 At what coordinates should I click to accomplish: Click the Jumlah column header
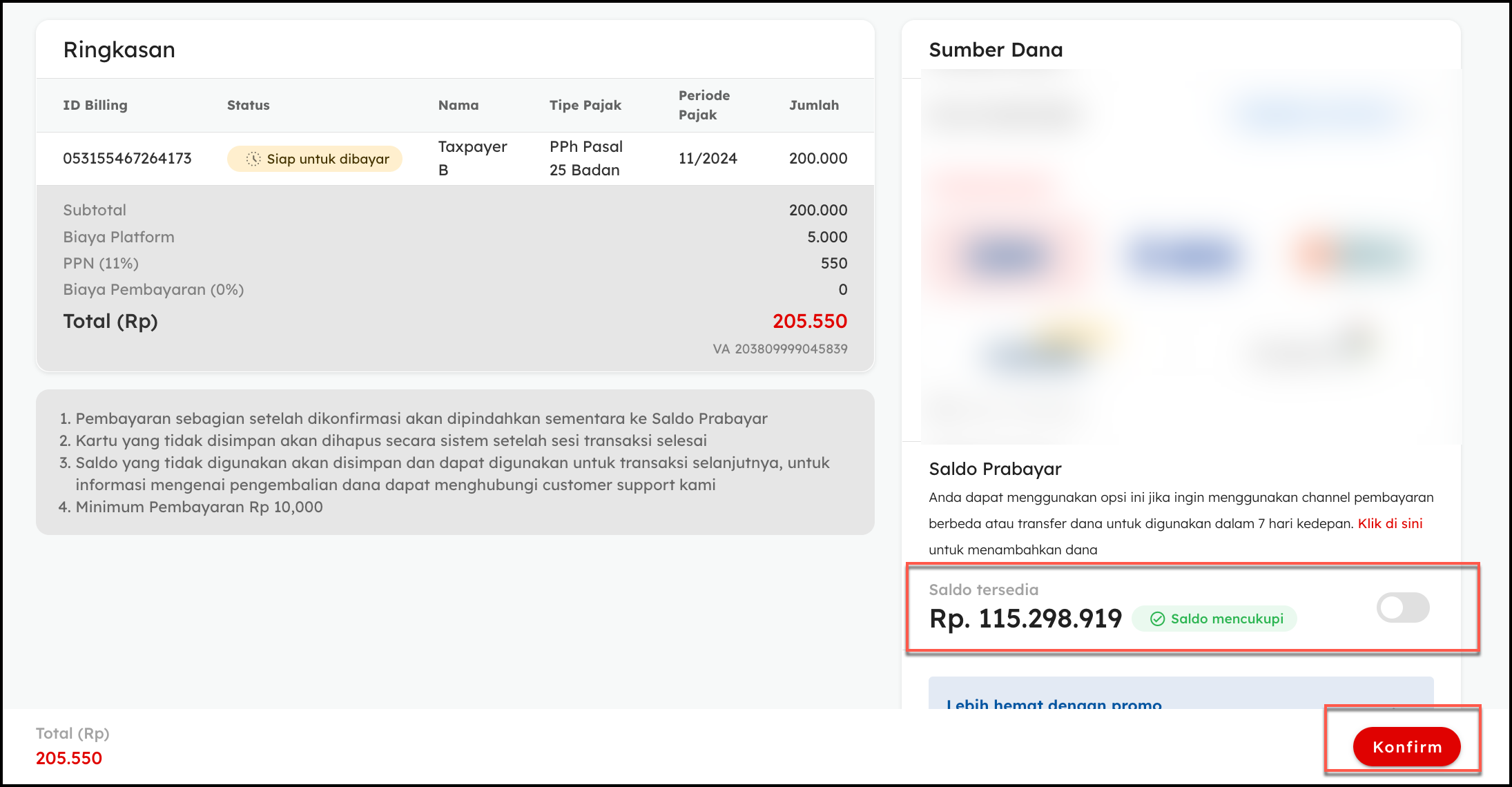pyautogui.click(x=813, y=105)
